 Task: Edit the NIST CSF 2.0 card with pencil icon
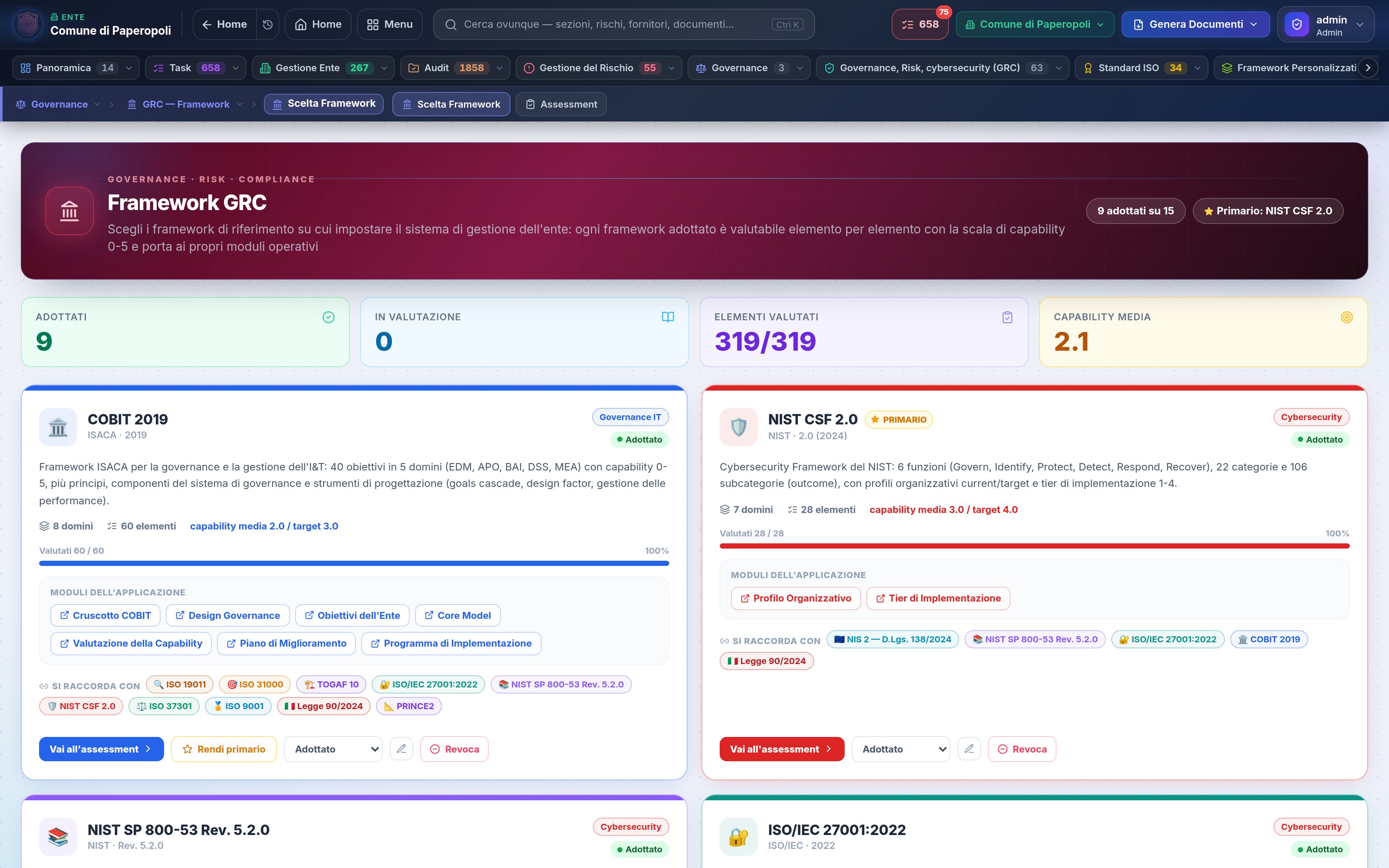coord(969,749)
